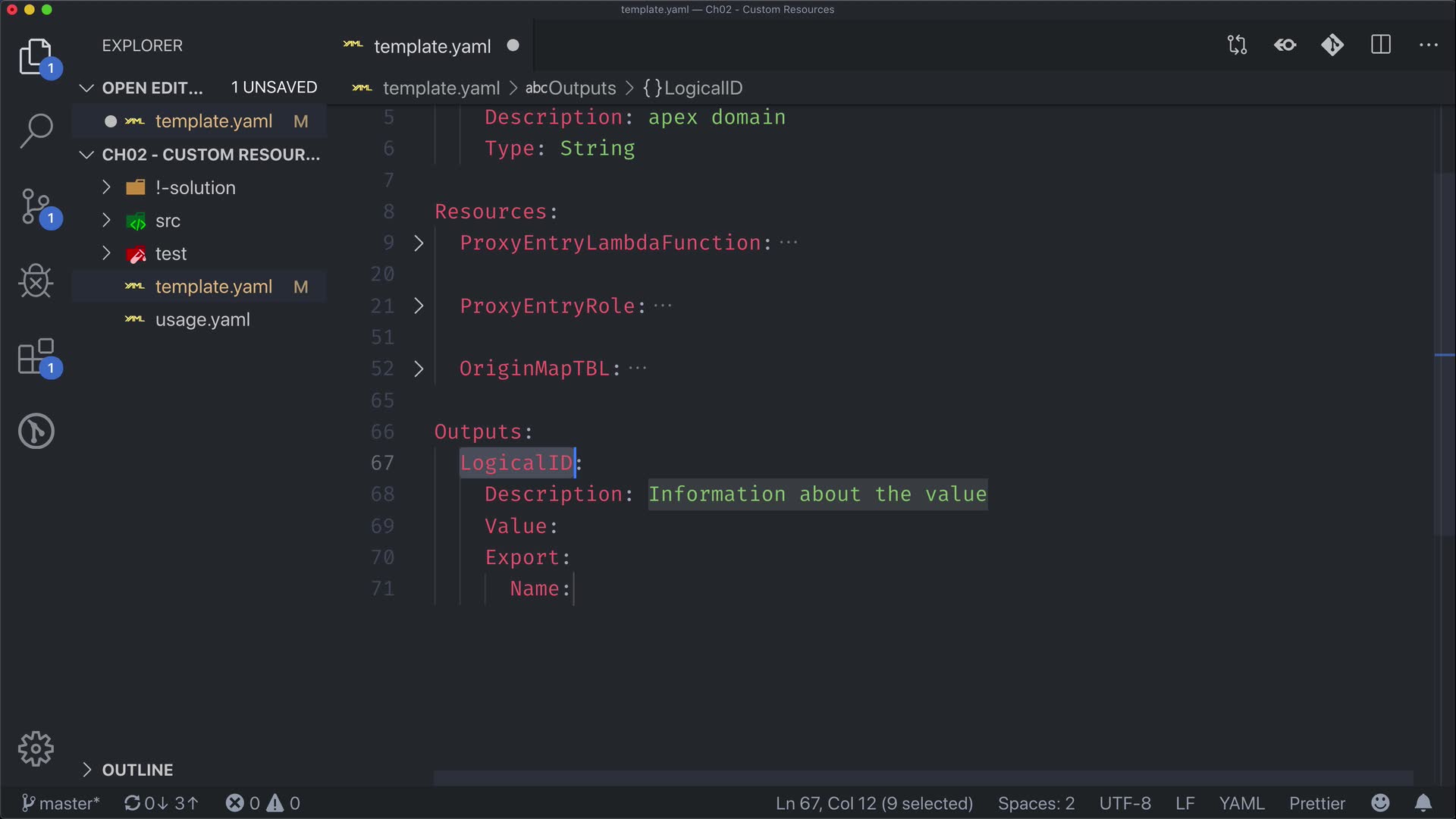Click the horizontal editor scrollbar
The image size is (1456, 819).
point(922,777)
